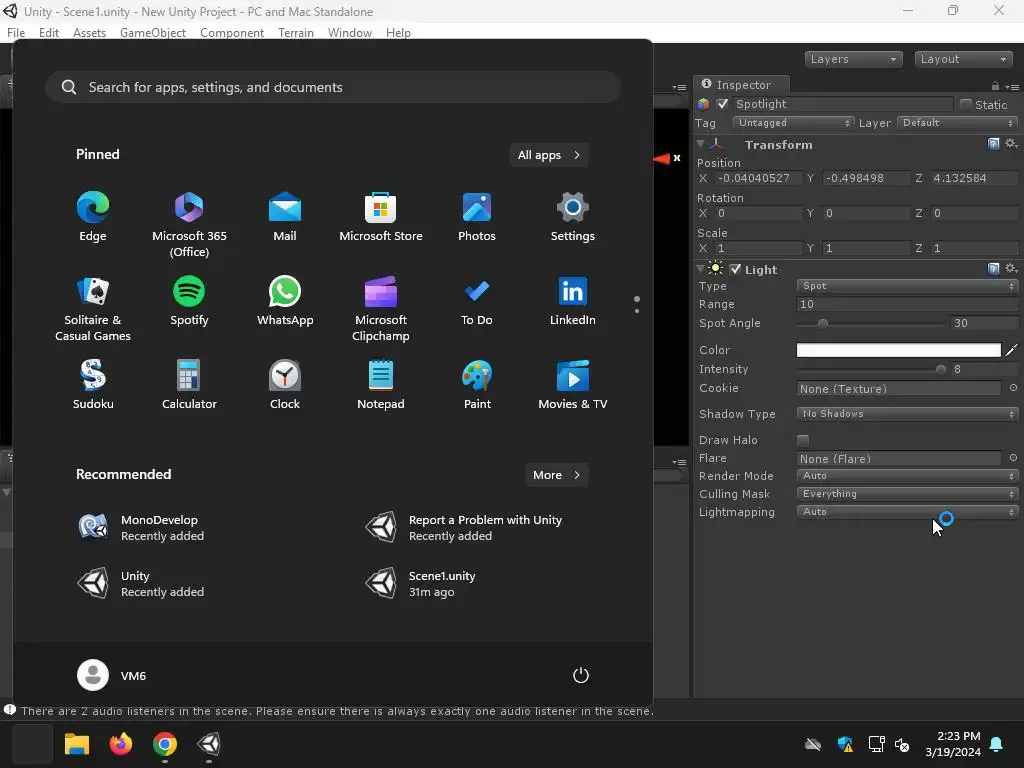1024x768 pixels.
Task: Open the Edit menu
Action: coord(49,33)
